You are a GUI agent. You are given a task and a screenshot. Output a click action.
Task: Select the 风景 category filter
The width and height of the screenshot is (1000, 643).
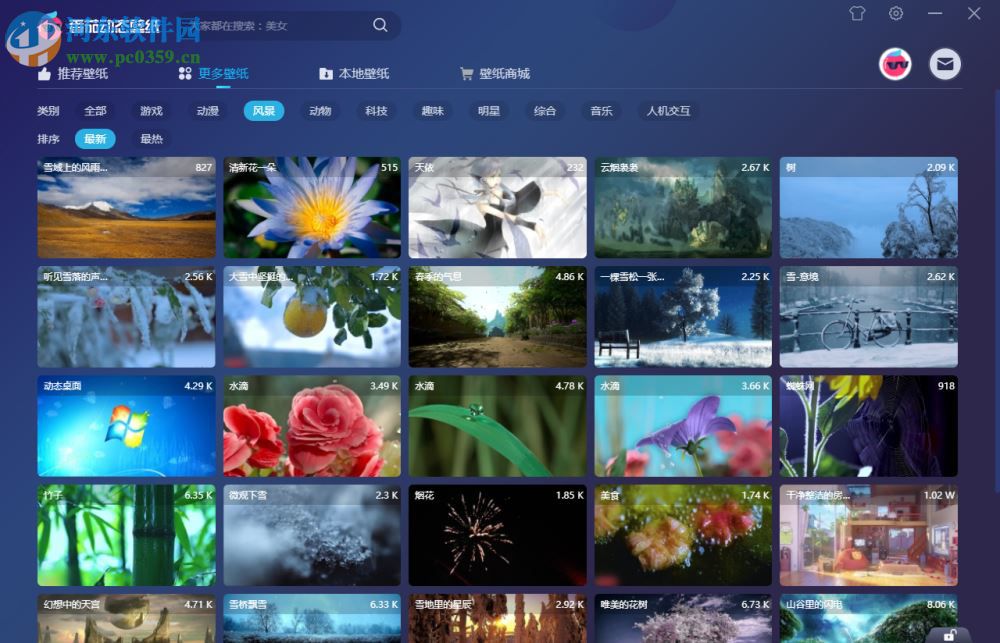[264, 111]
